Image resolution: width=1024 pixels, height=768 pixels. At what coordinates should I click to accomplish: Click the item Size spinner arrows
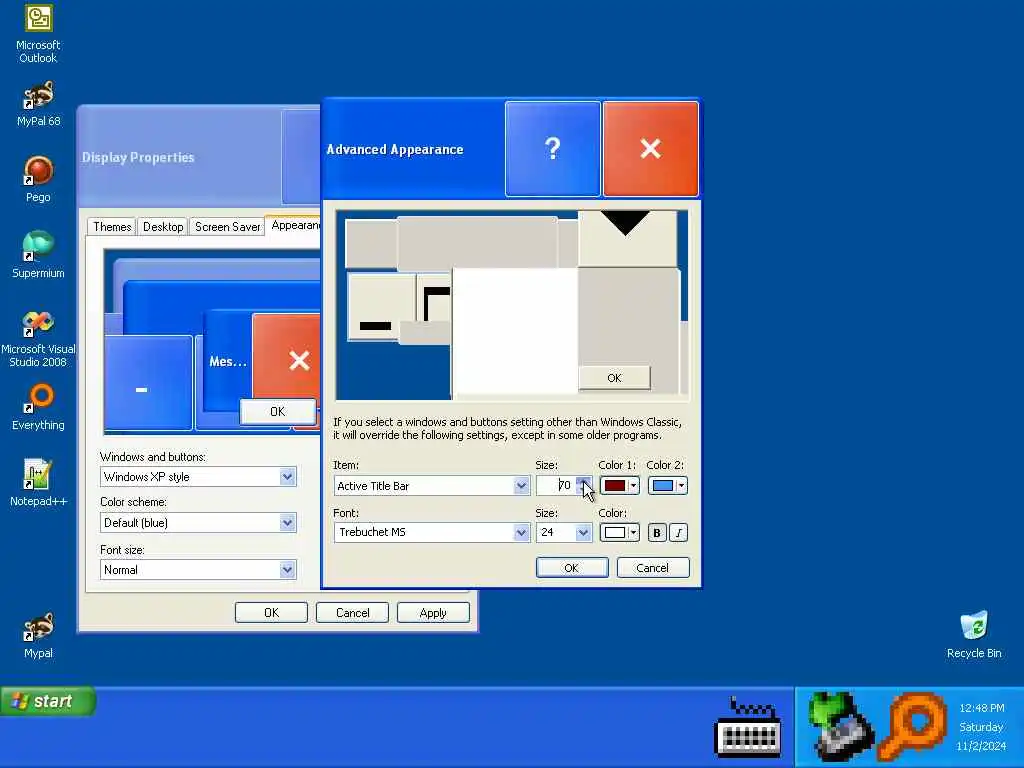point(584,486)
